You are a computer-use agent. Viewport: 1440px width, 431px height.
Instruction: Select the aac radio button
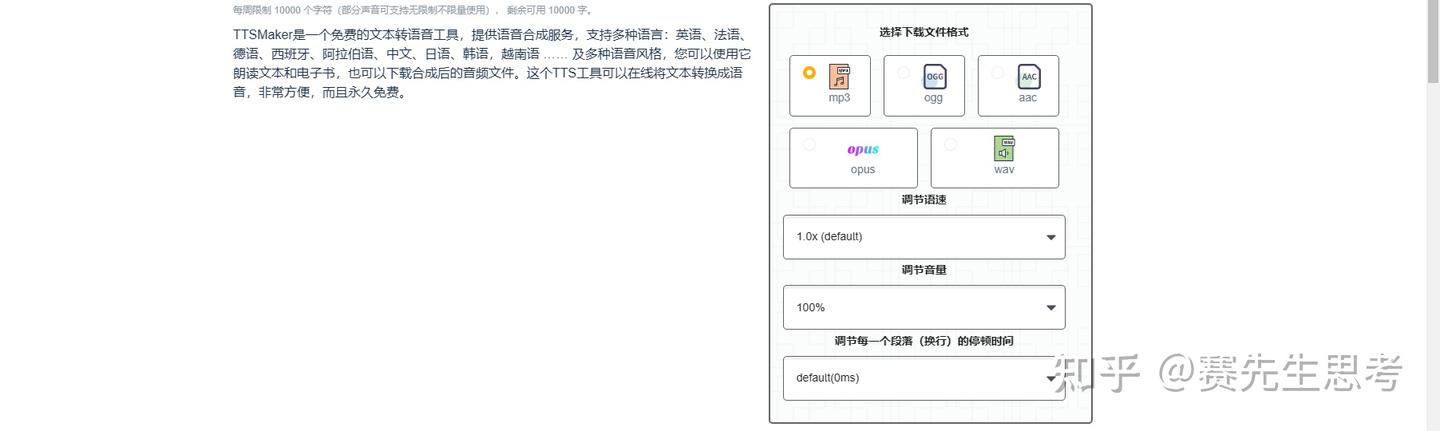(x=997, y=73)
